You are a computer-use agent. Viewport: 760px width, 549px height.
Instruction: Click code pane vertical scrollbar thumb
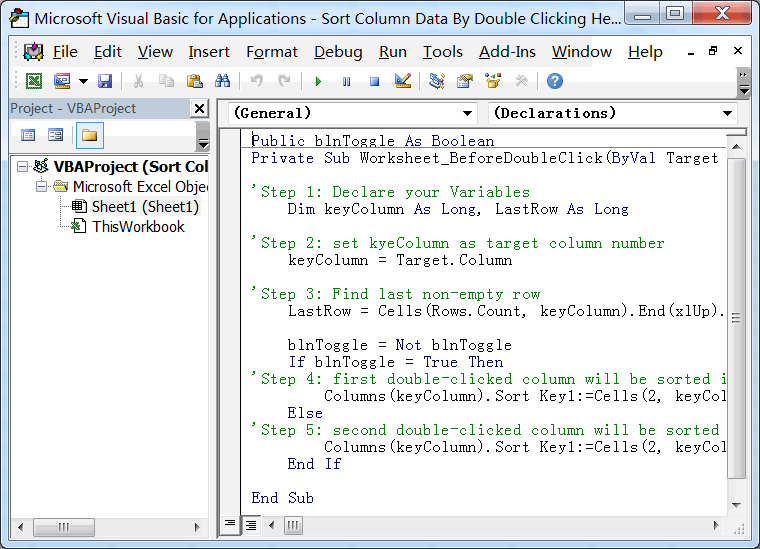pos(736,318)
